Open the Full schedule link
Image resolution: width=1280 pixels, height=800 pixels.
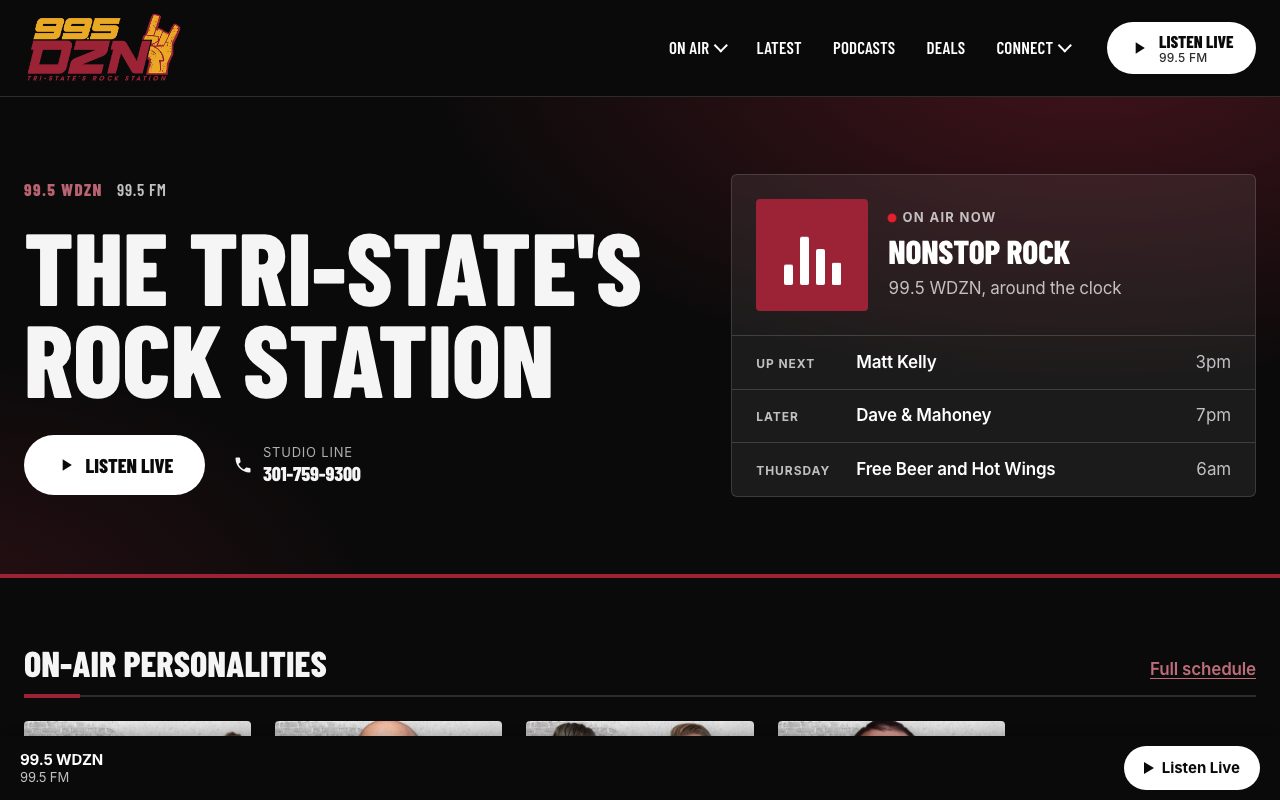[1203, 669]
